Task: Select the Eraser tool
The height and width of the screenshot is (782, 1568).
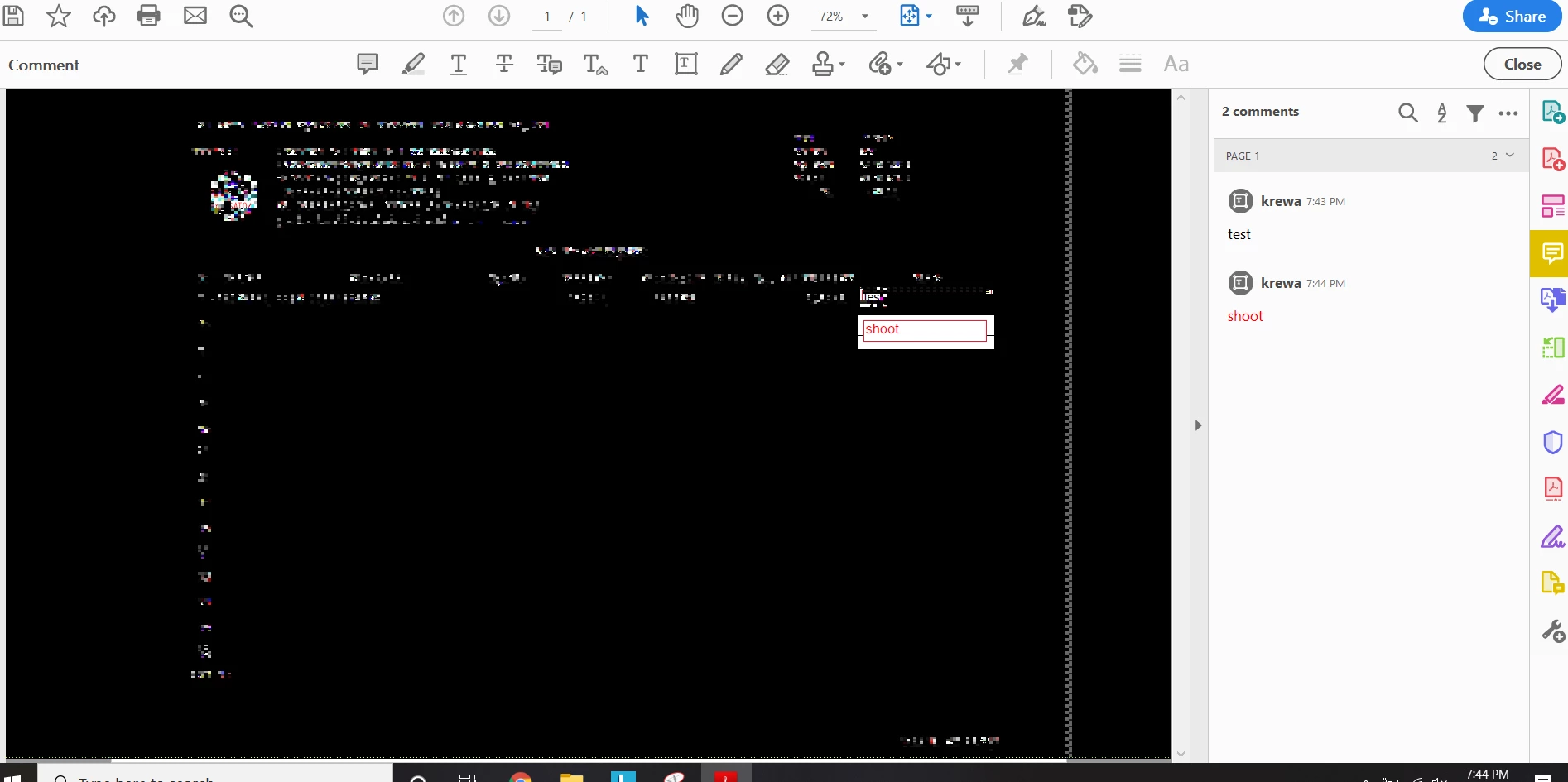Action: [777, 64]
